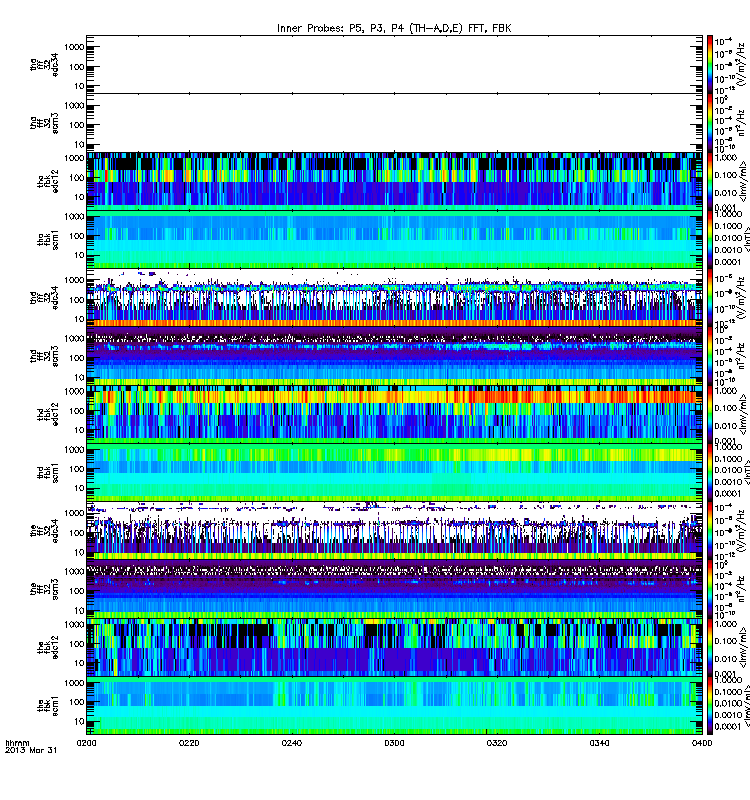Click the 'the fff 32 edc34' y-axis label
Image resolution: width=750 pixels, height=800 pixels.
tap(44, 531)
